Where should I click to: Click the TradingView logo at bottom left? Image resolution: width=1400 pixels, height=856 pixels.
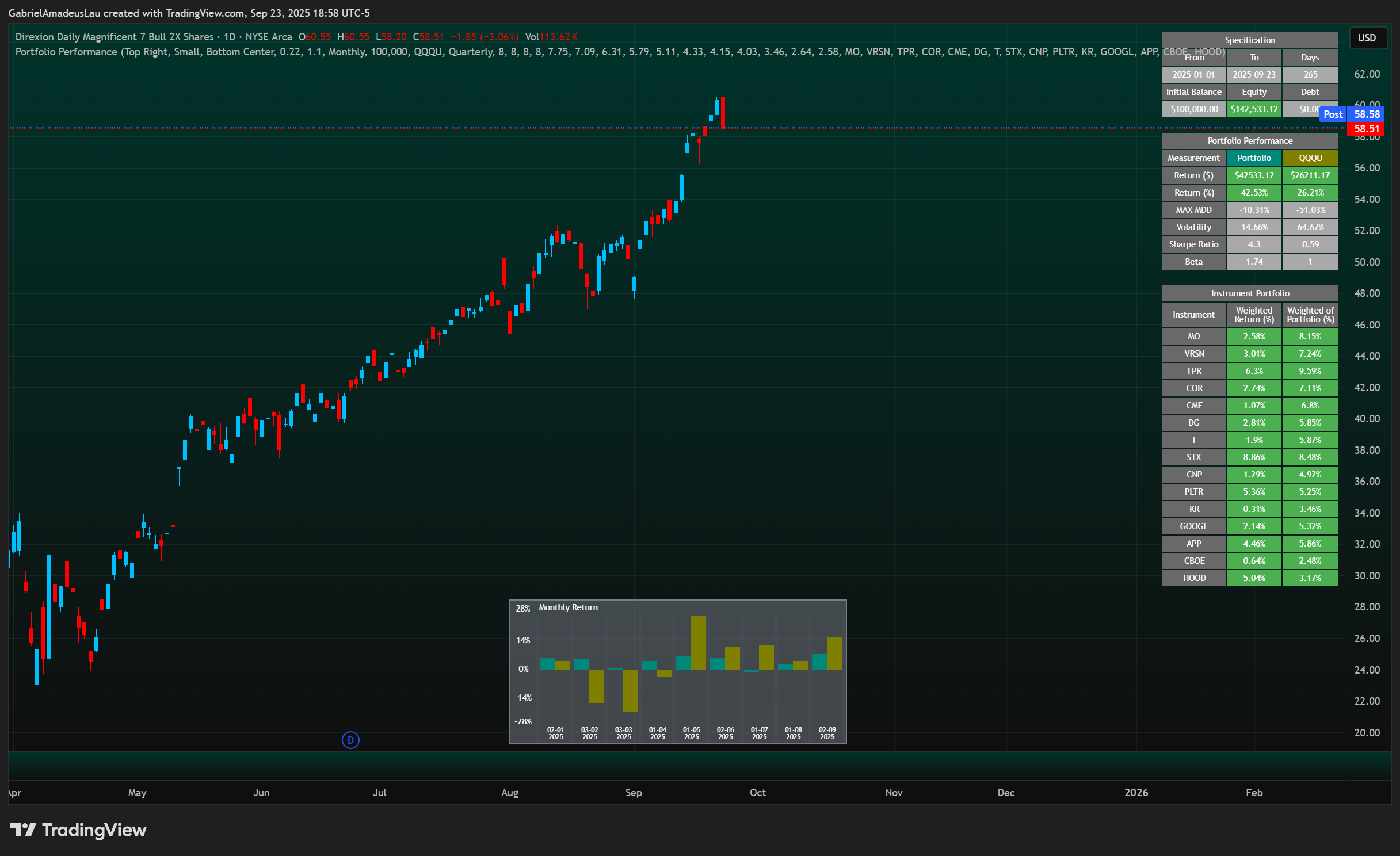click(x=78, y=830)
